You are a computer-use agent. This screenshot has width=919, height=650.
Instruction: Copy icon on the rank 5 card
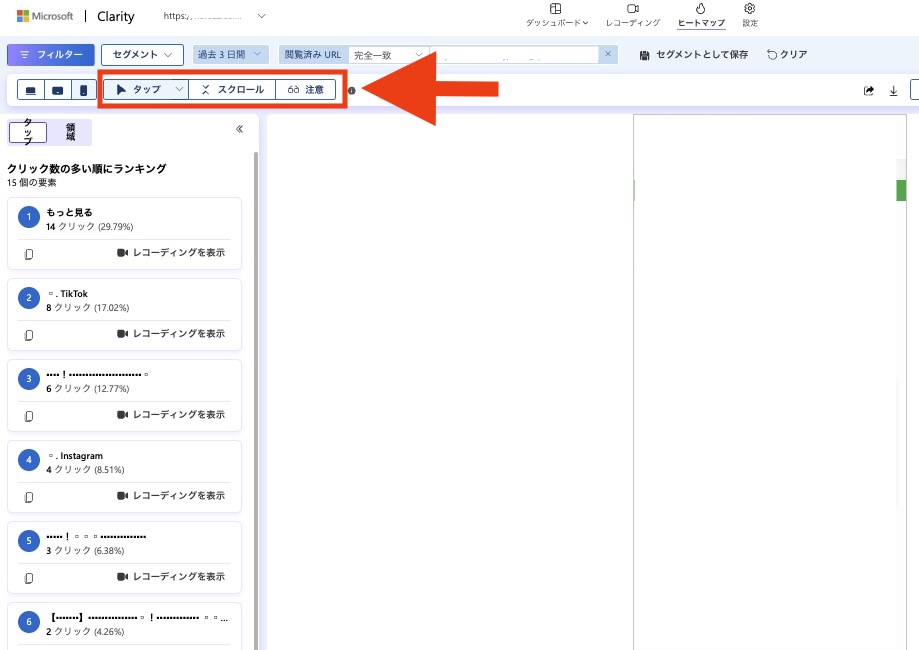point(29,578)
